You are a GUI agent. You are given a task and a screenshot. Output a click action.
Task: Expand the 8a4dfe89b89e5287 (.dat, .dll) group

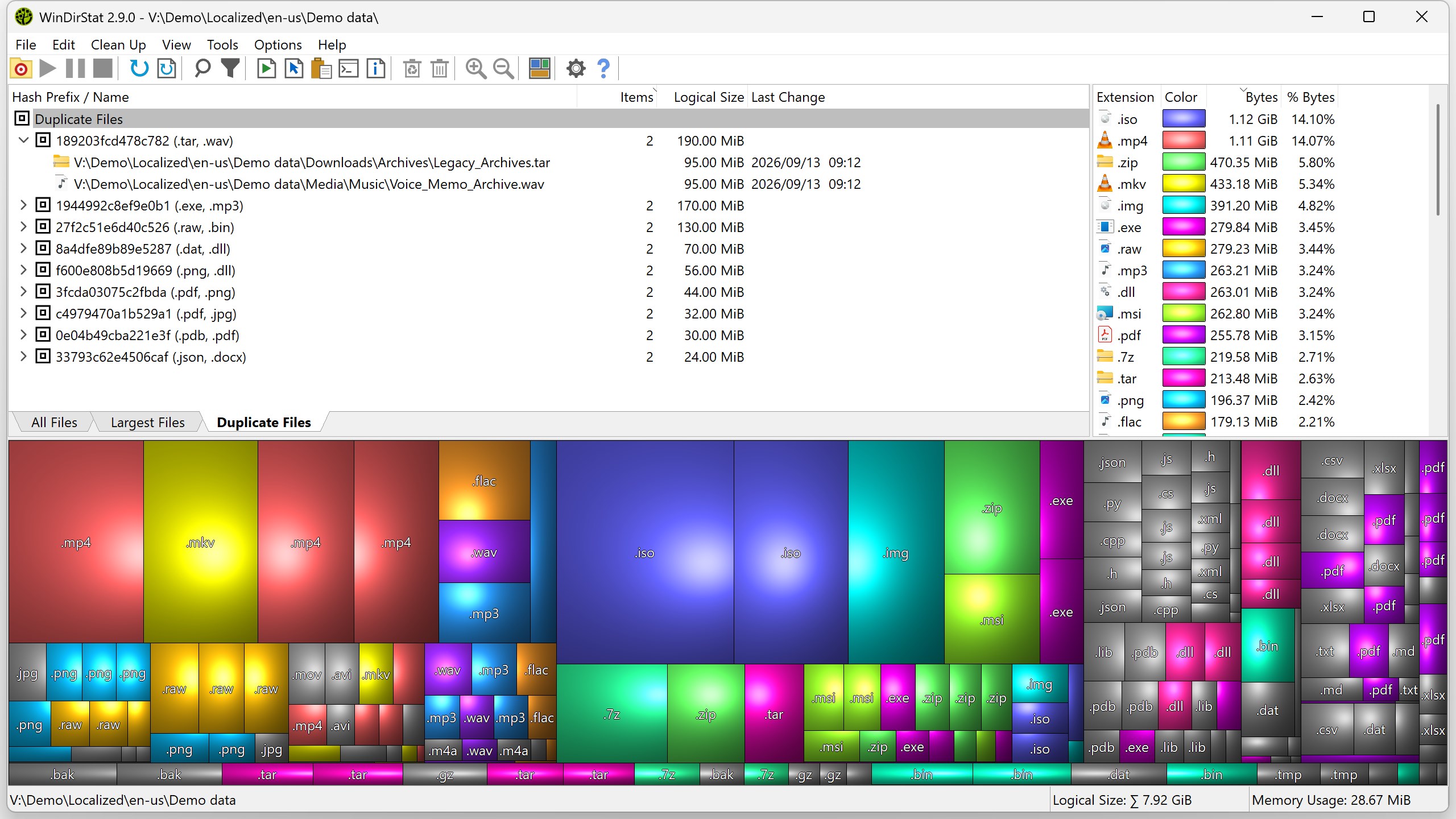pyautogui.click(x=23, y=249)
